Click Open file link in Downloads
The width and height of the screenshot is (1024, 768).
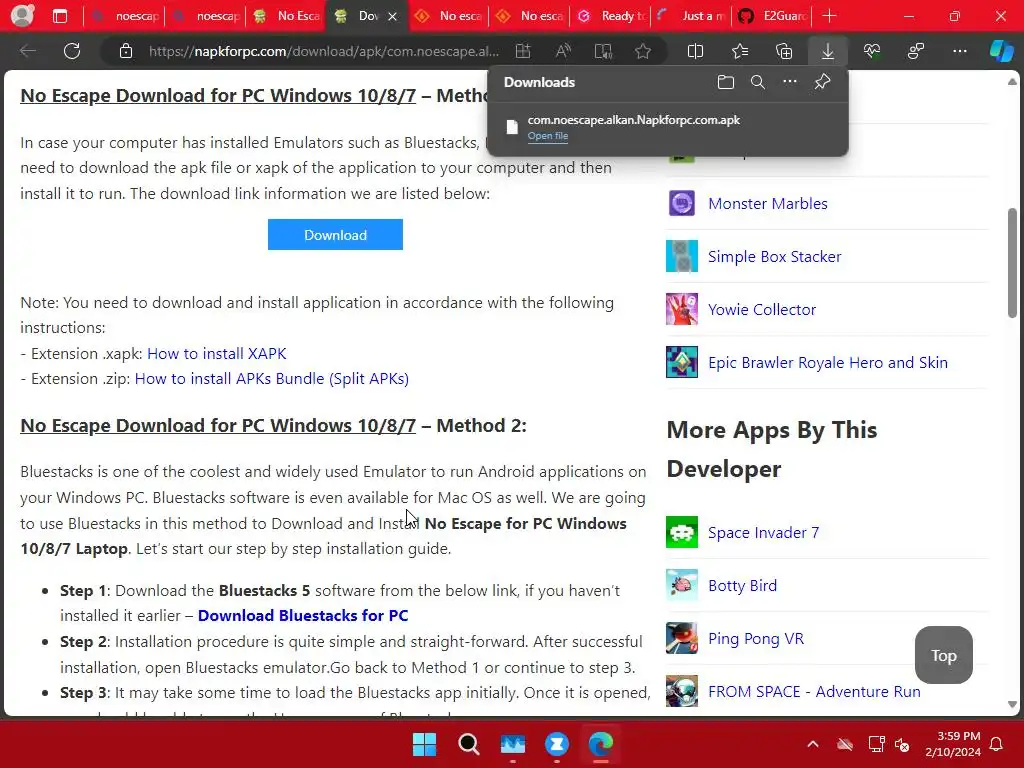[x=547, y=136]
